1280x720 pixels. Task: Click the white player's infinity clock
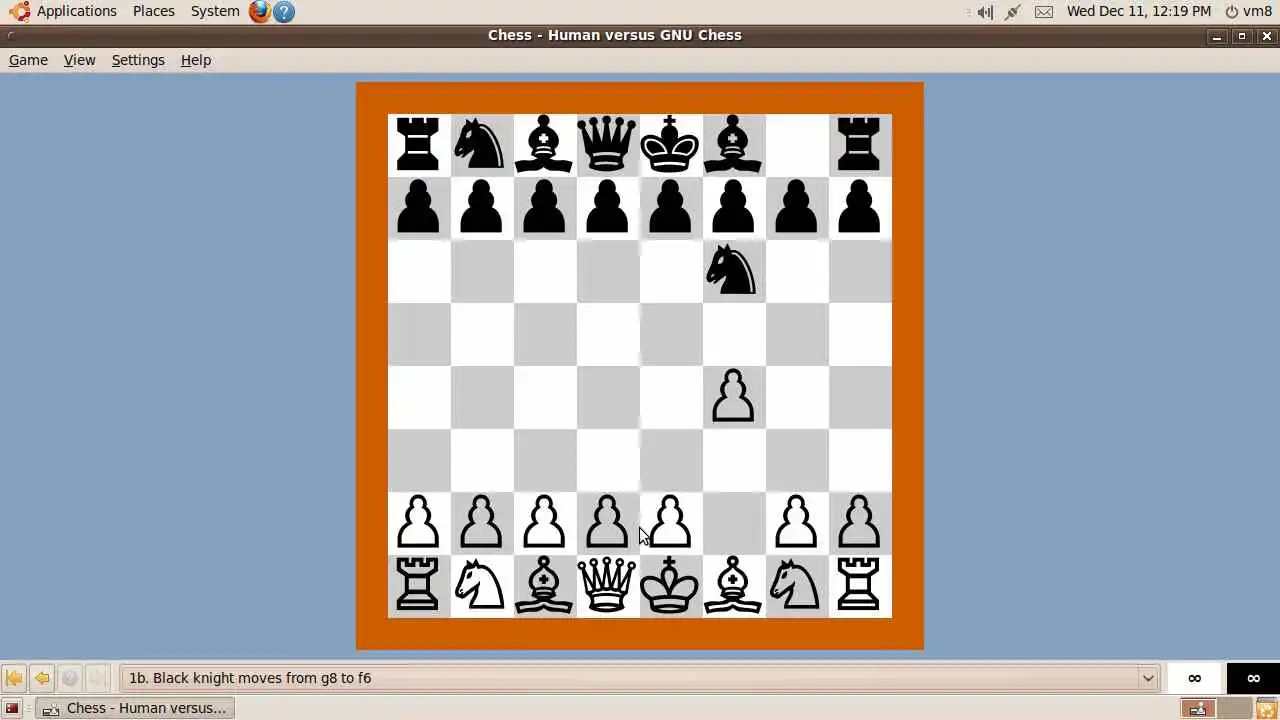[1194, 678]
